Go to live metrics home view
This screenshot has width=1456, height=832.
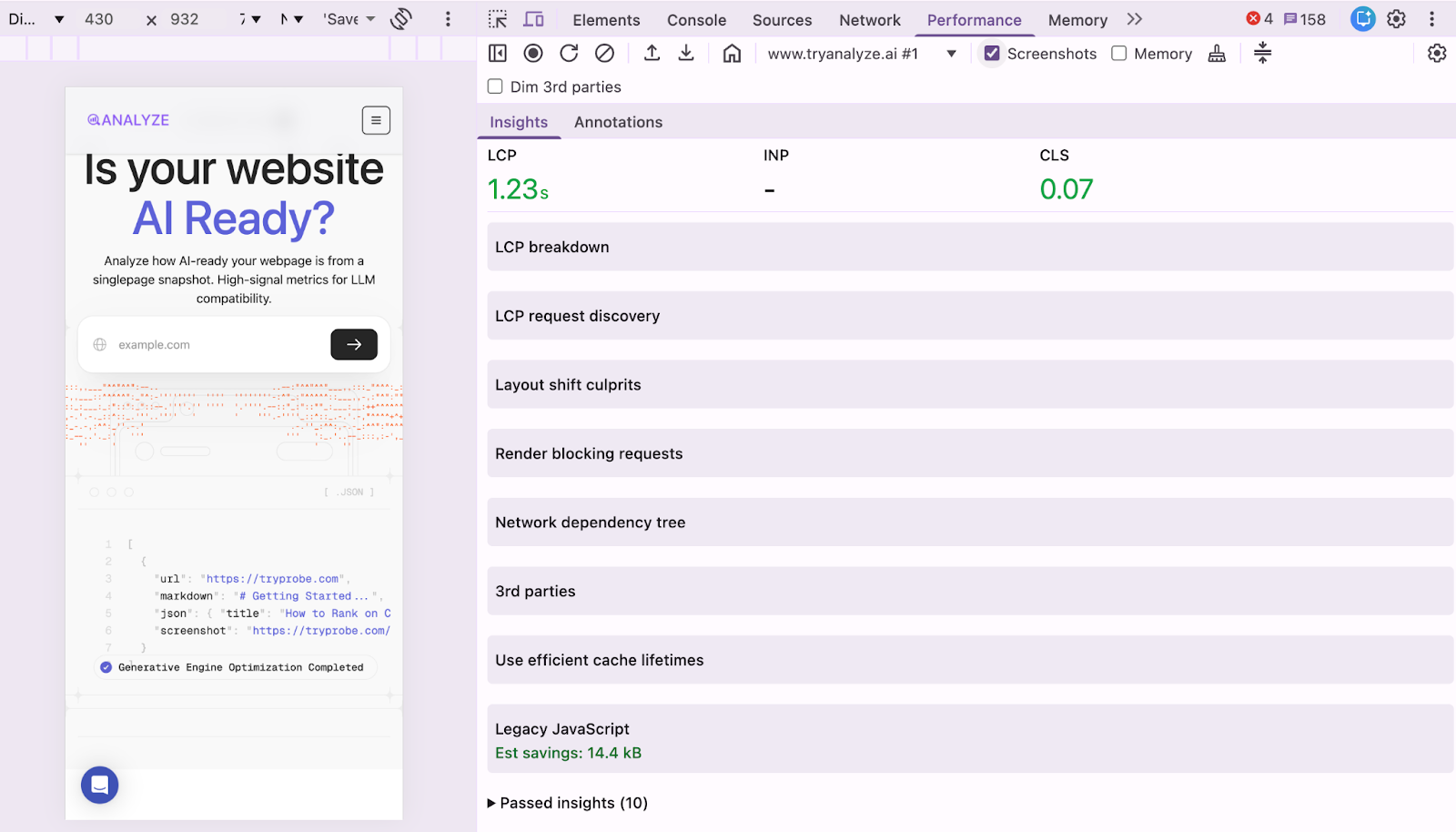click(732, 53)
